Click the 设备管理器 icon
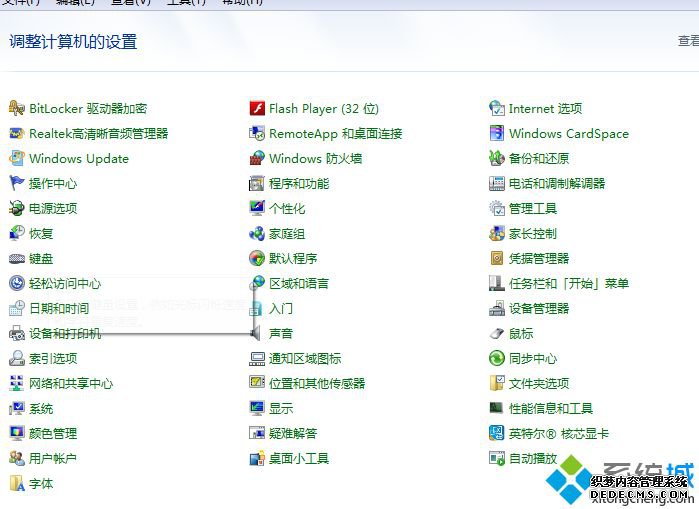 coord(497,308)
